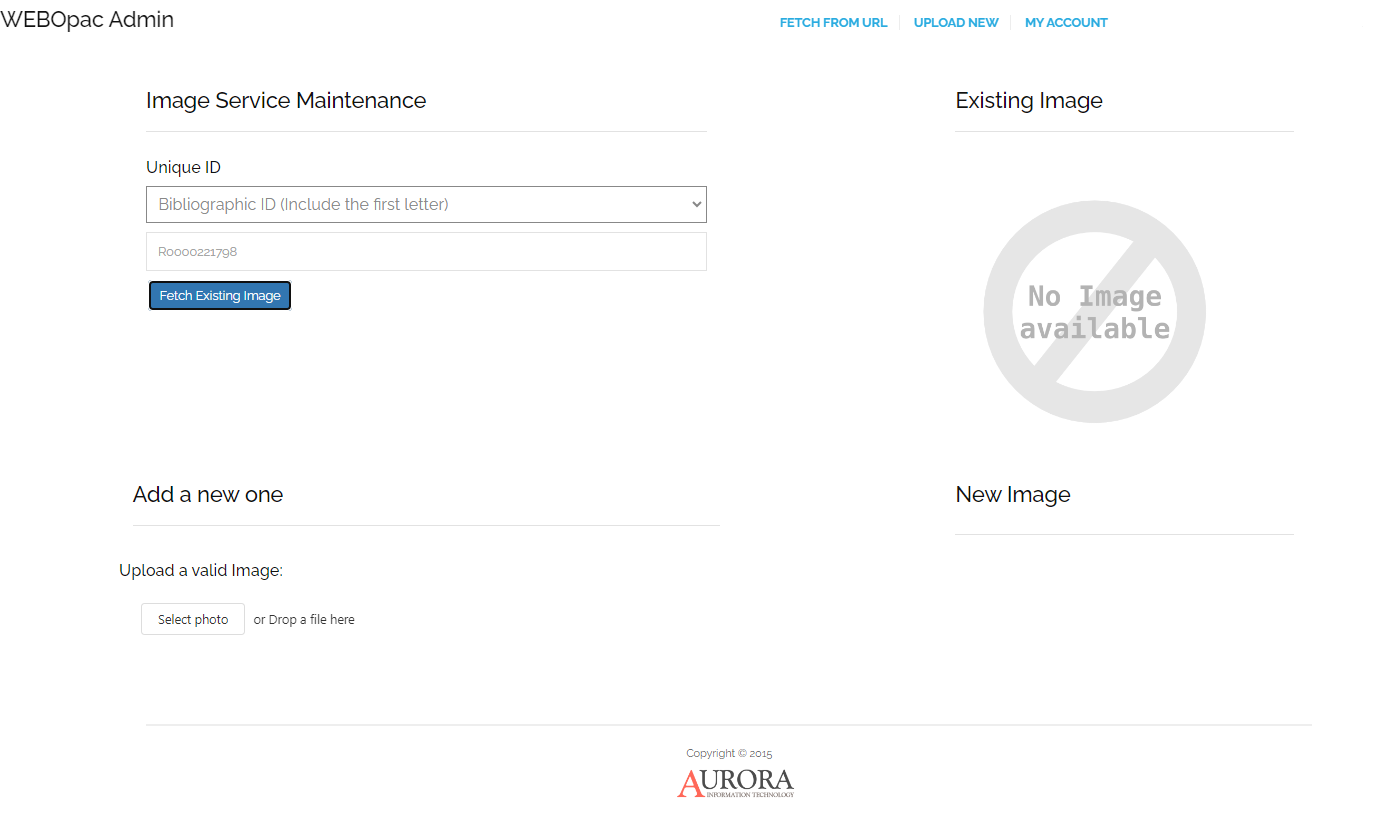
Task: Click the 'or Drop a file here' area
Action: pyautogui.click(x=304, y=620)
